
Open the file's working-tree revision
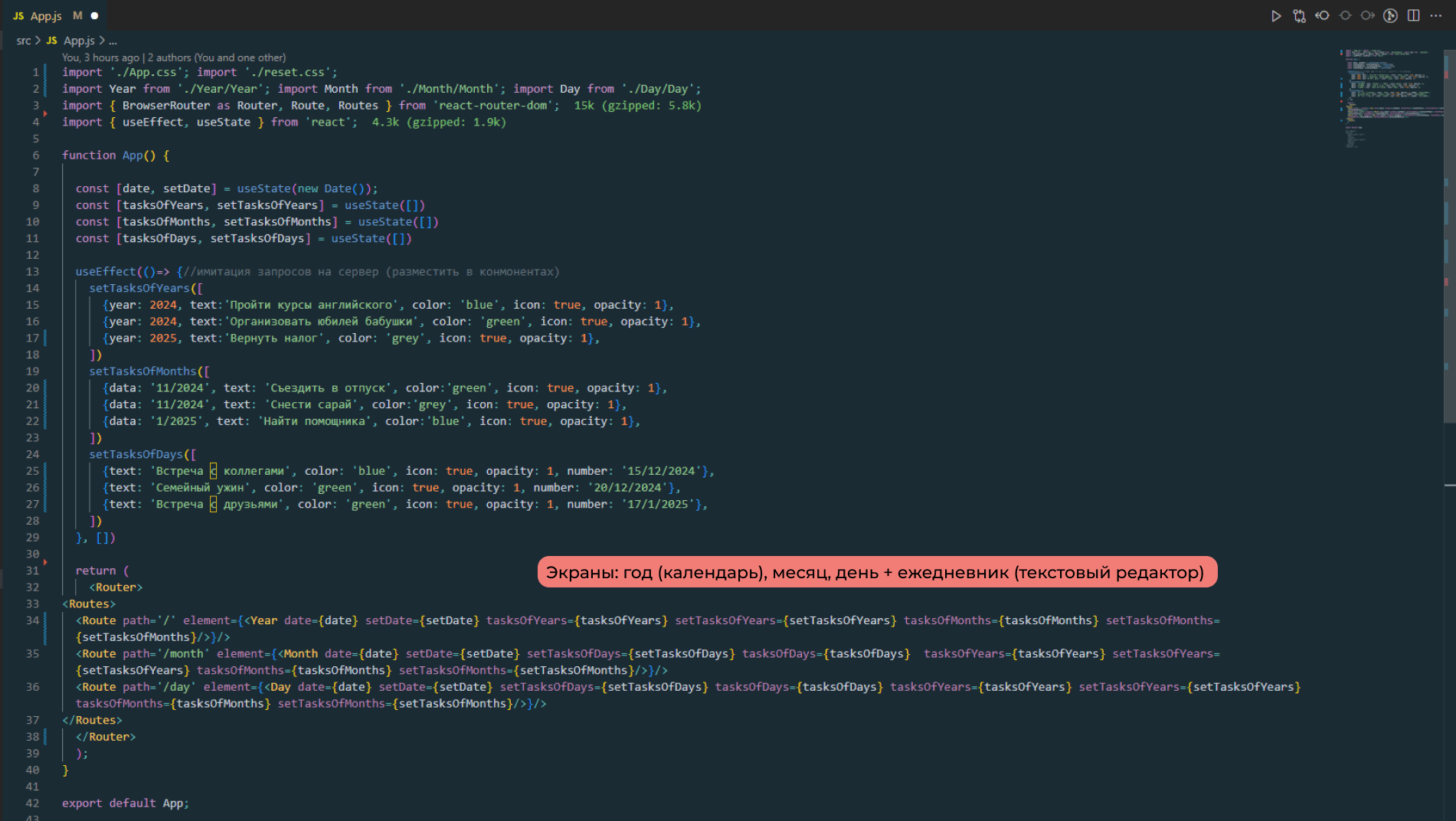(1345, 15)
